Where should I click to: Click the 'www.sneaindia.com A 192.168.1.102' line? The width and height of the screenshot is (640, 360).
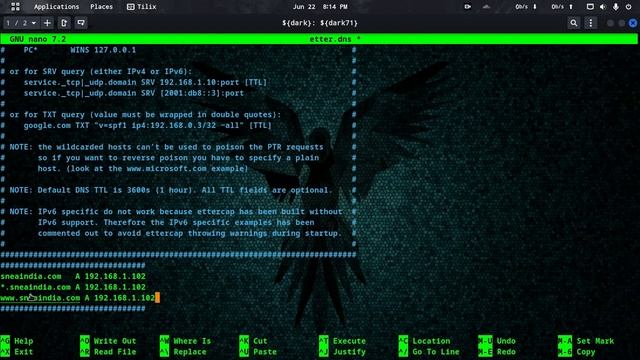(x=78, y=298)
